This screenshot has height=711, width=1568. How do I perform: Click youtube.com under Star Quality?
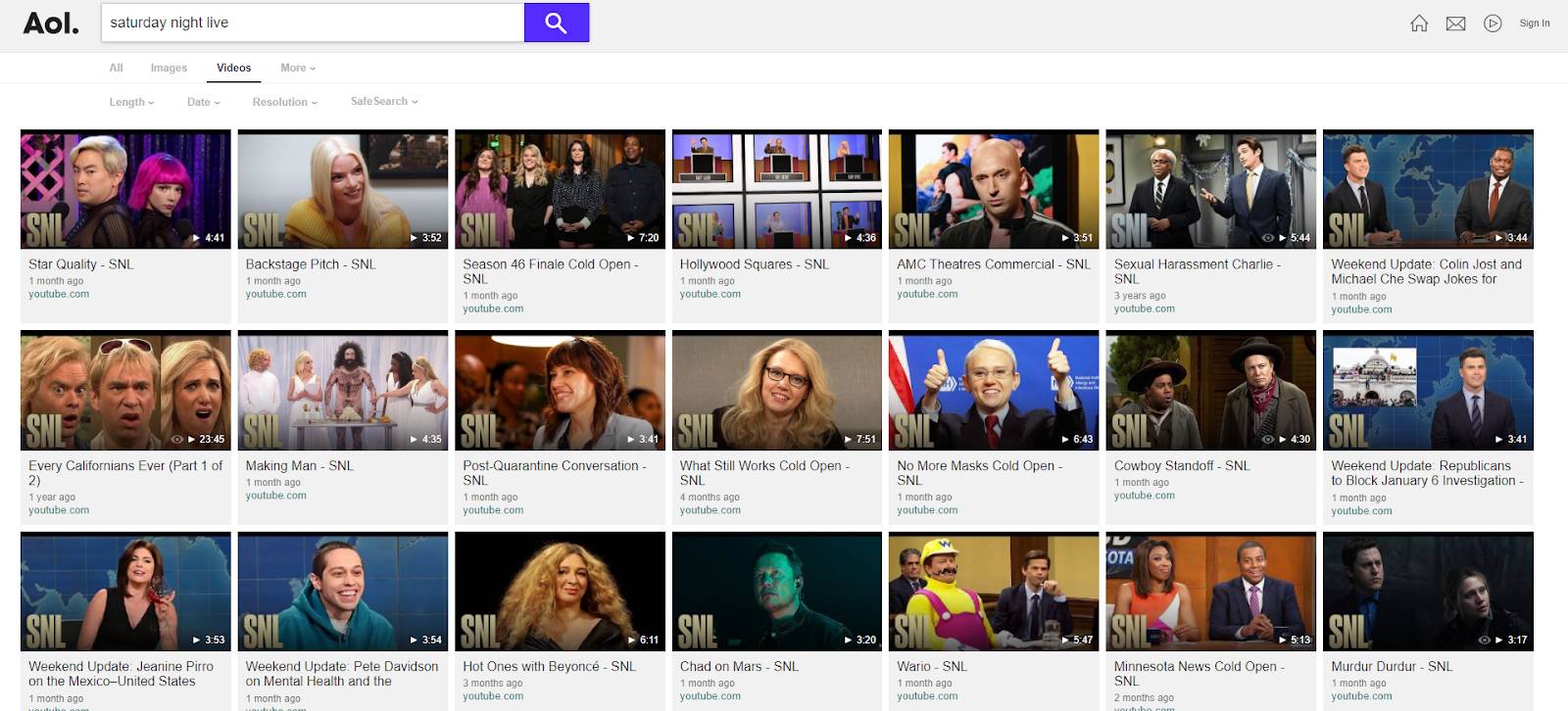(59, 294)
